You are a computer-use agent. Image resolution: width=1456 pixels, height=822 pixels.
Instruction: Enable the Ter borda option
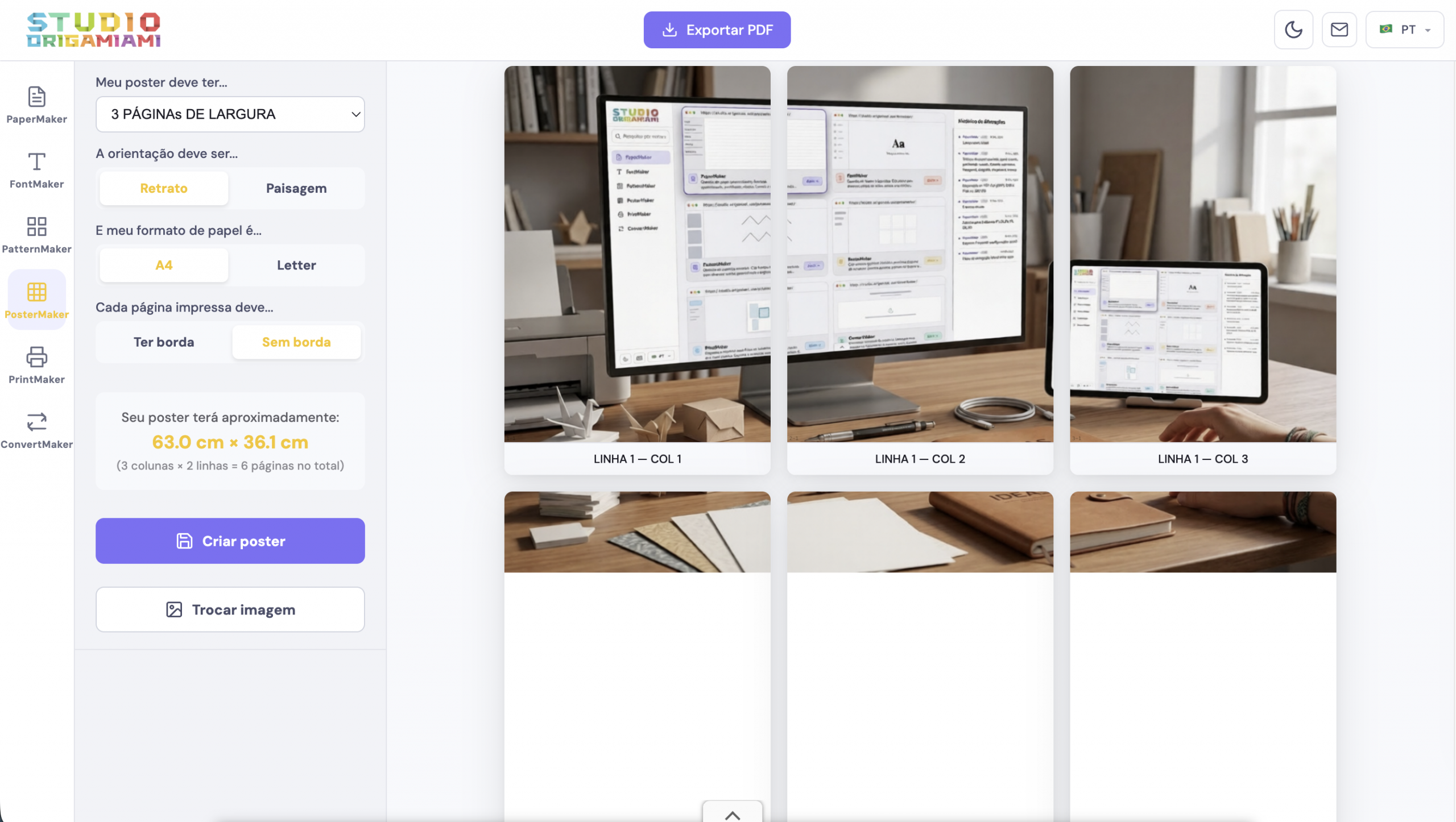click(164, 342)
